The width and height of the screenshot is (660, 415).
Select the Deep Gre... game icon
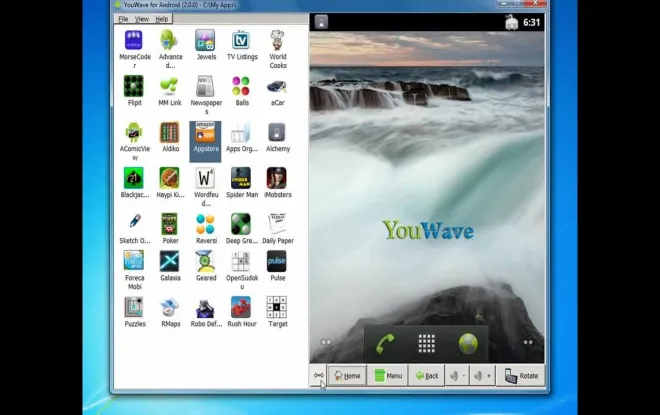click(241, 224)
